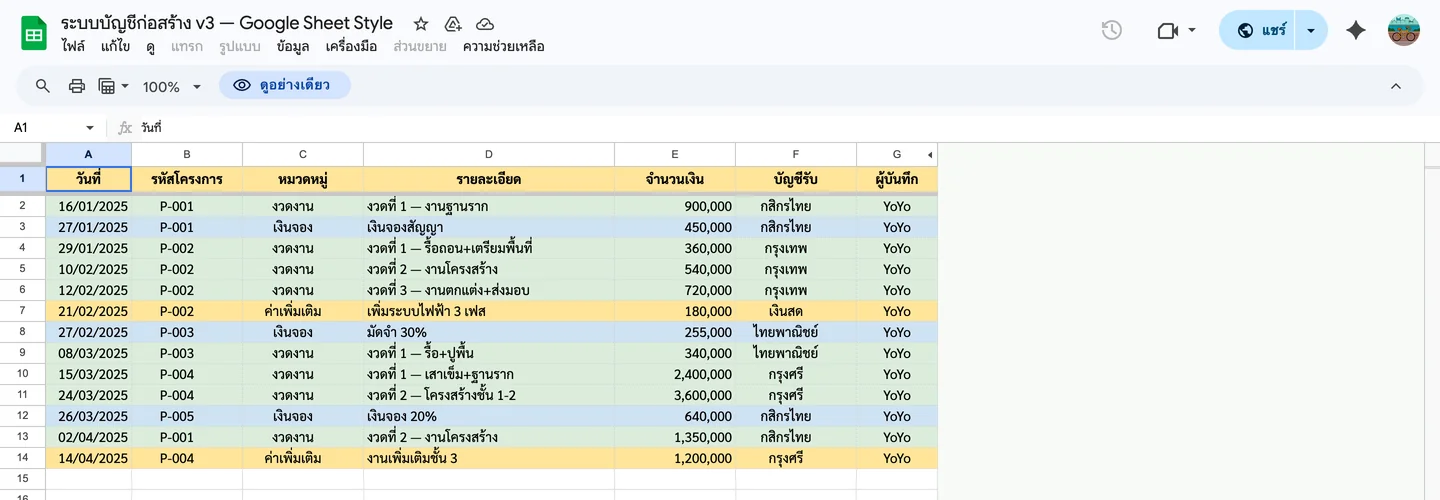Select row 14 header

[22, 458]
